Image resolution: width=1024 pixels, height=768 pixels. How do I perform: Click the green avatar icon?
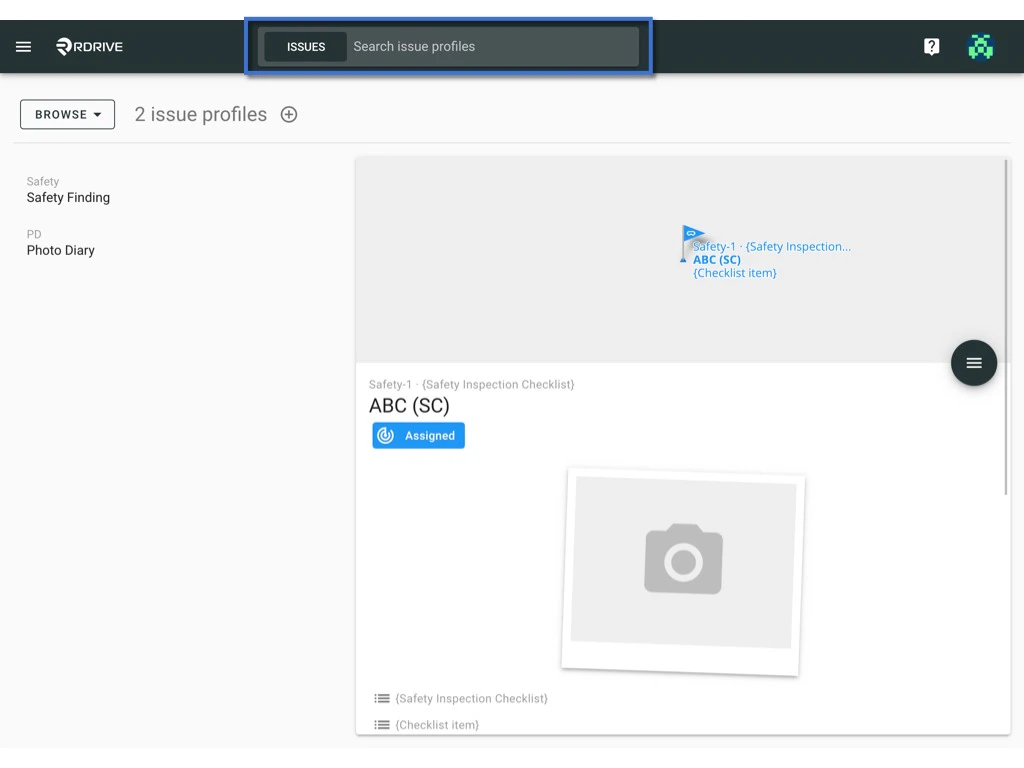pyautogui.click(x=980, y=46)
